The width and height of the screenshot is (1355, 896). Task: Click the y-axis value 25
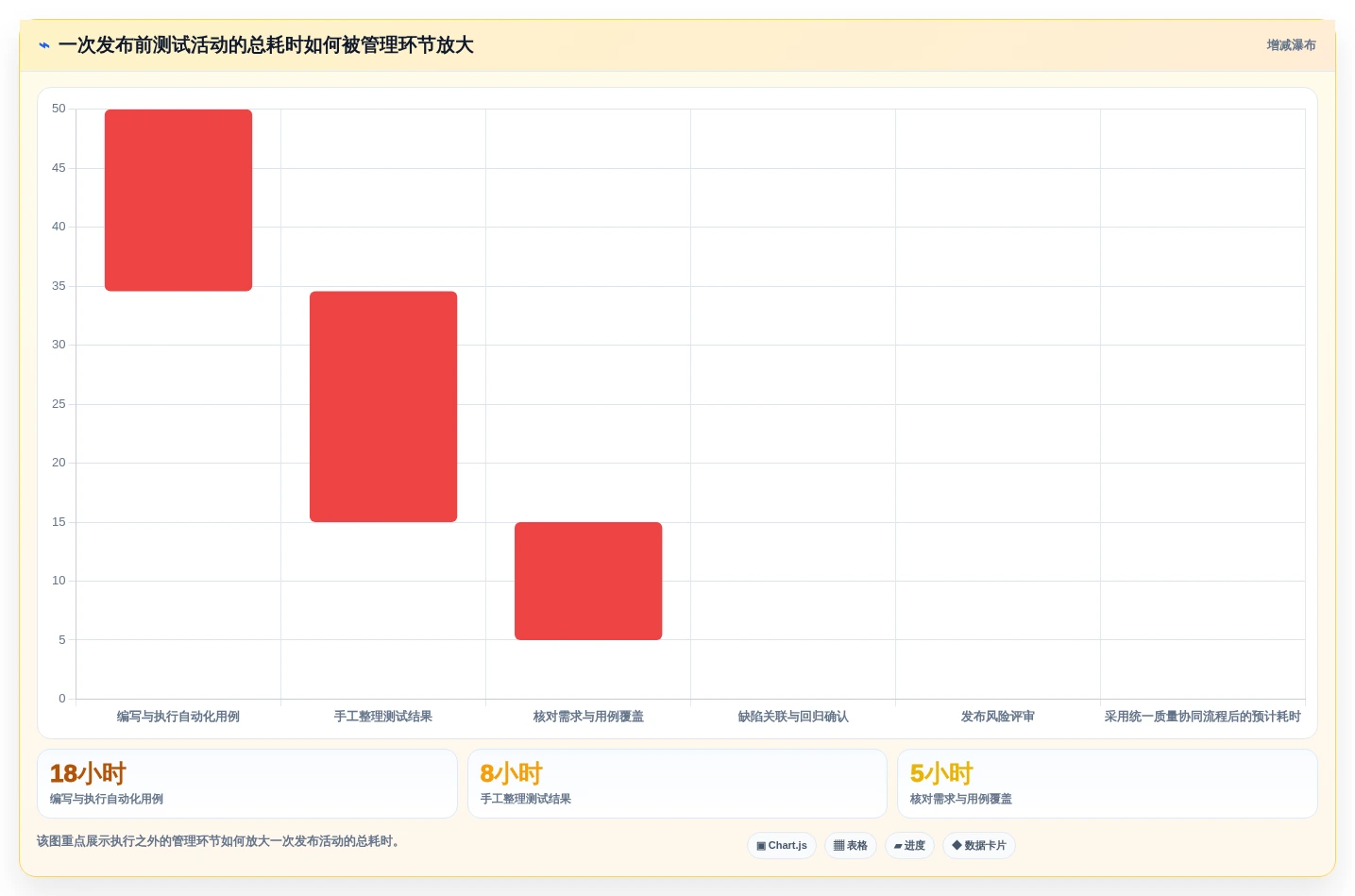click(59, 404)
